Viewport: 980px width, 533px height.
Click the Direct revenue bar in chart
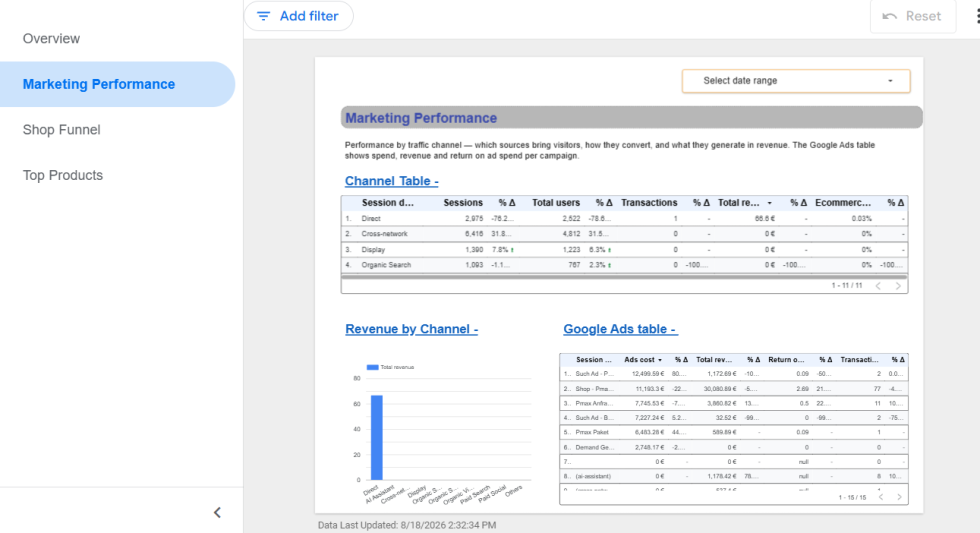pos(377,437)
